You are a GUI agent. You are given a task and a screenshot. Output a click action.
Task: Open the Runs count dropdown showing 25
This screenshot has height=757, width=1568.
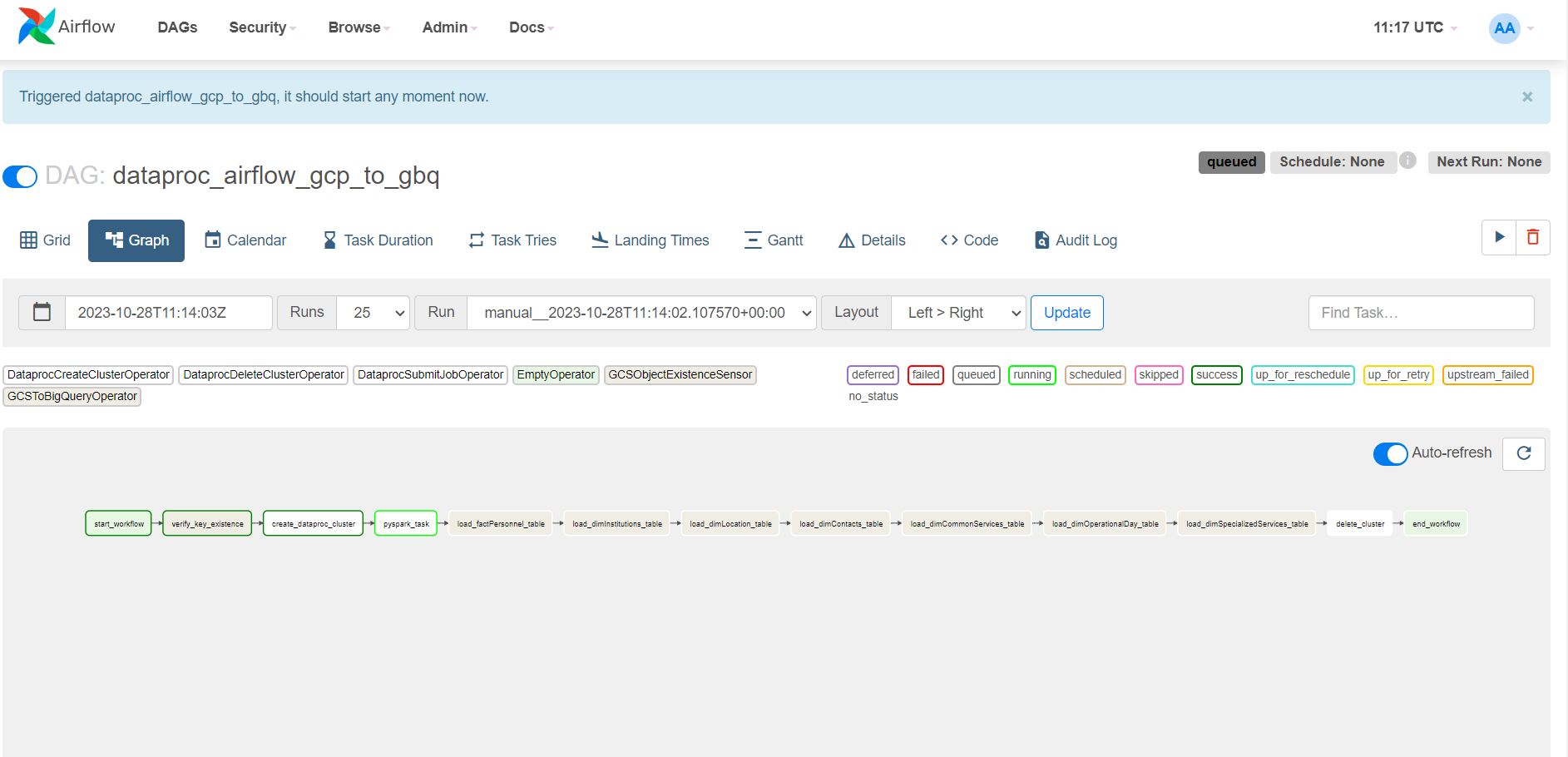click(373, 313)
